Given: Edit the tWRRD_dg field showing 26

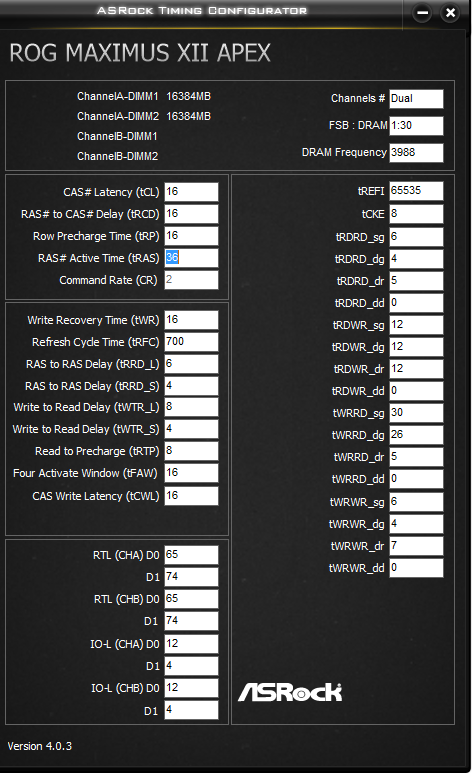Looking at the screenshot, I should (x=416, y=435).
